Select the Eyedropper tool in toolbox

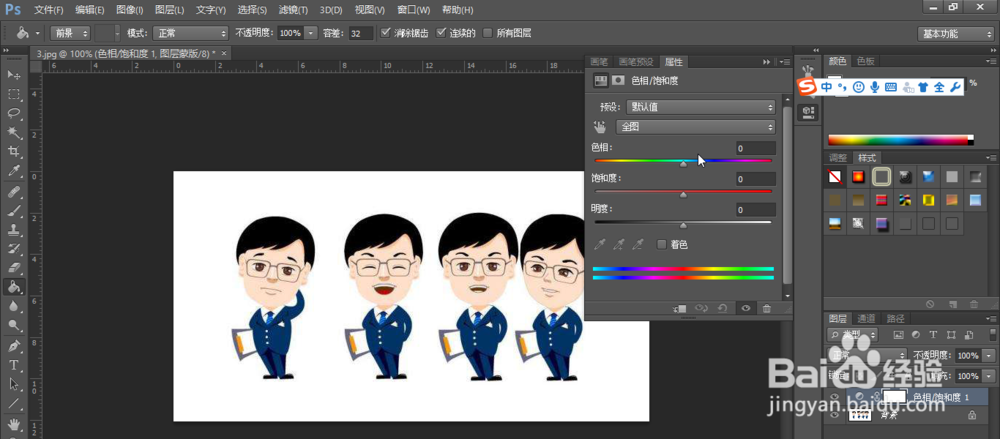click(x=14, y=171)
